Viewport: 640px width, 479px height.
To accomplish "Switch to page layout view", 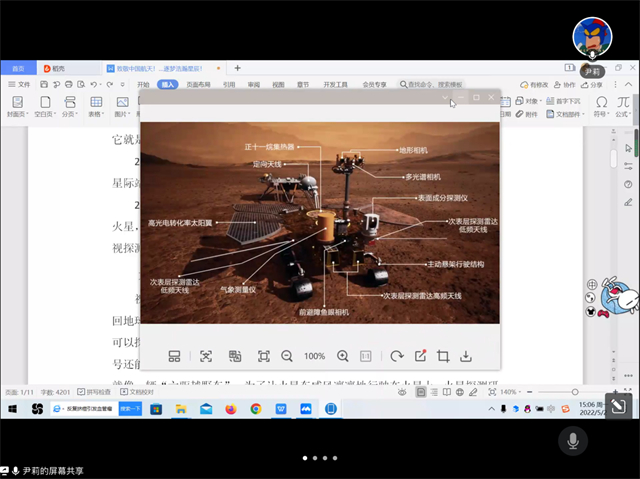I will (421, 392).
